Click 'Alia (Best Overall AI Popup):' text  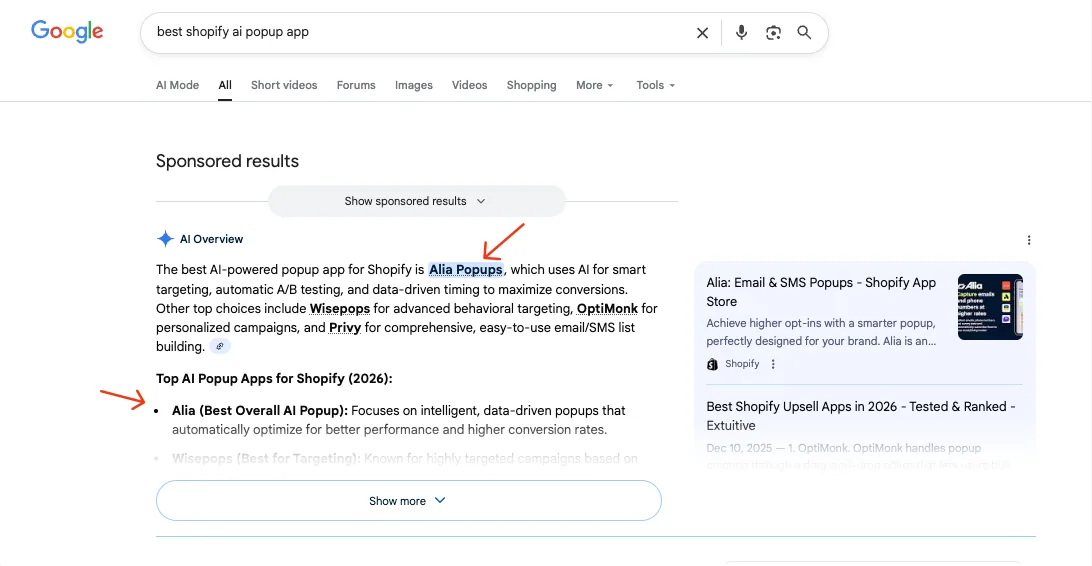pos(260,411)
